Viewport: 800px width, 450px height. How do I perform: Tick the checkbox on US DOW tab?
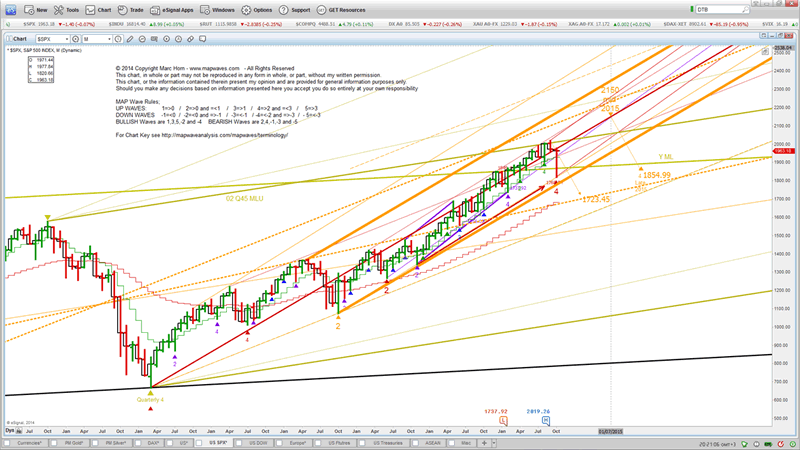pyautogui.click(x=237, y=443)
